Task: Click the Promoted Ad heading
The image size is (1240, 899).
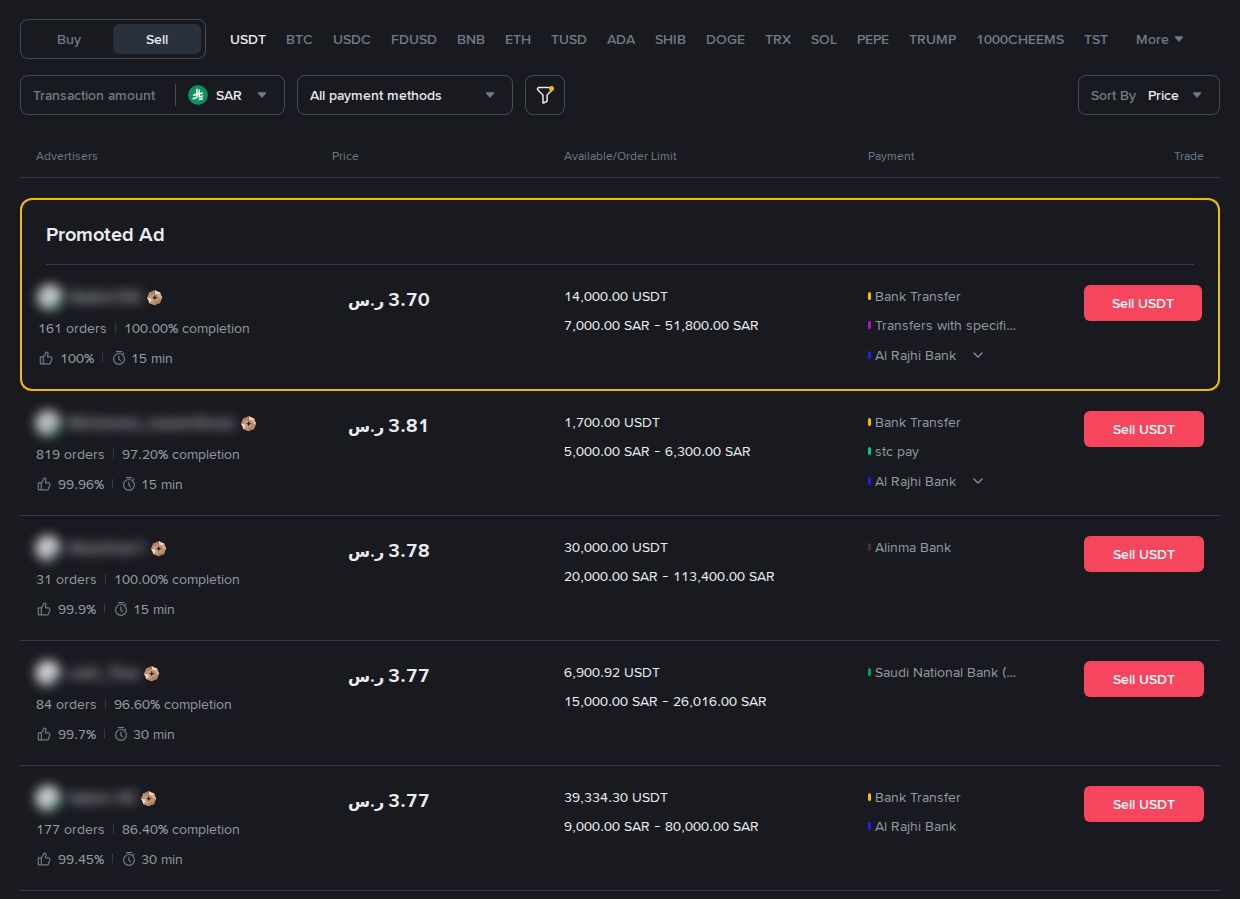Action: pos(105,235)
